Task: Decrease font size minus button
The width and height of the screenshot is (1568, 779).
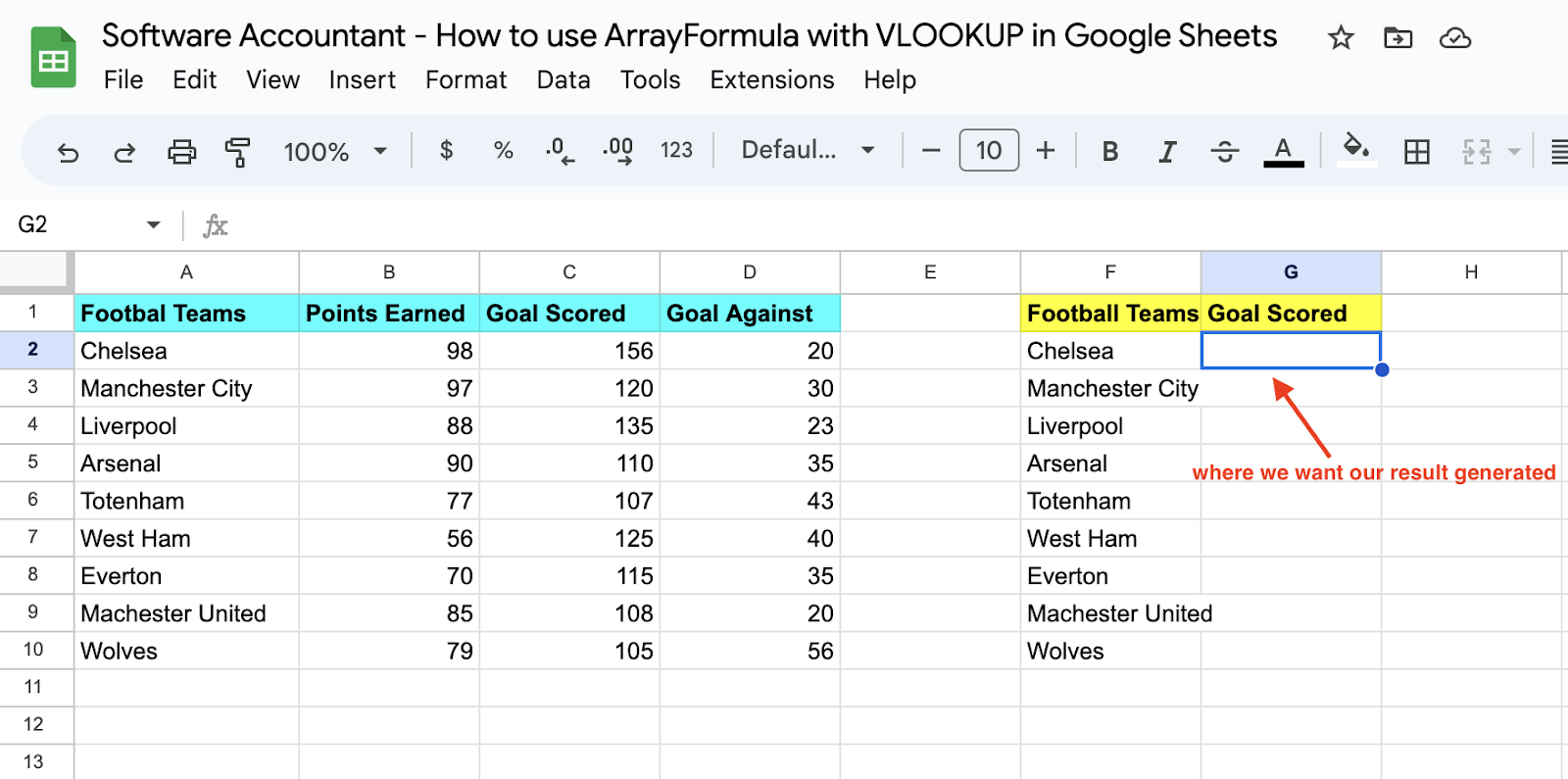Action: 931,151
